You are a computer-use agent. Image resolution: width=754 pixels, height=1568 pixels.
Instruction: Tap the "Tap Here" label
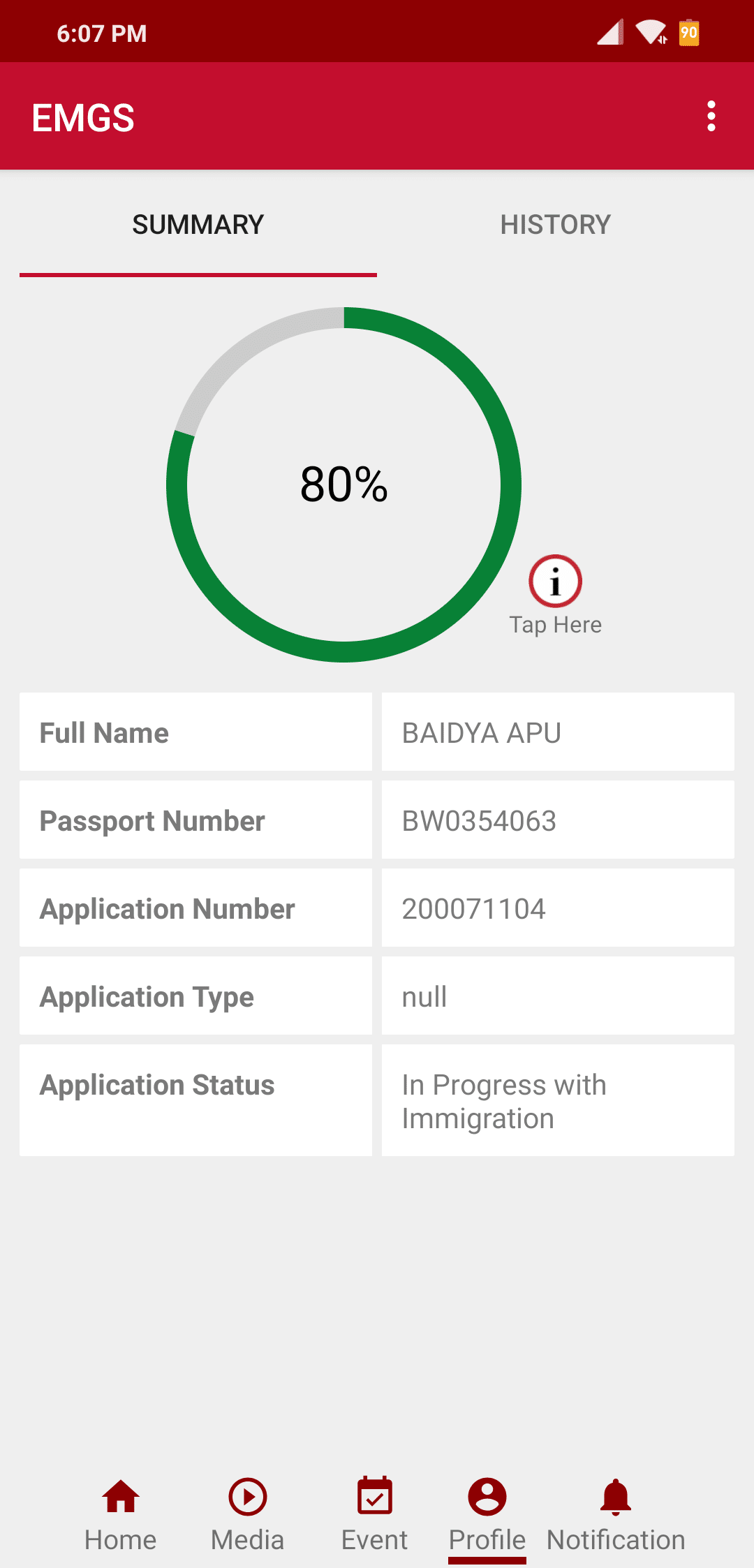[x=555, y=625]
